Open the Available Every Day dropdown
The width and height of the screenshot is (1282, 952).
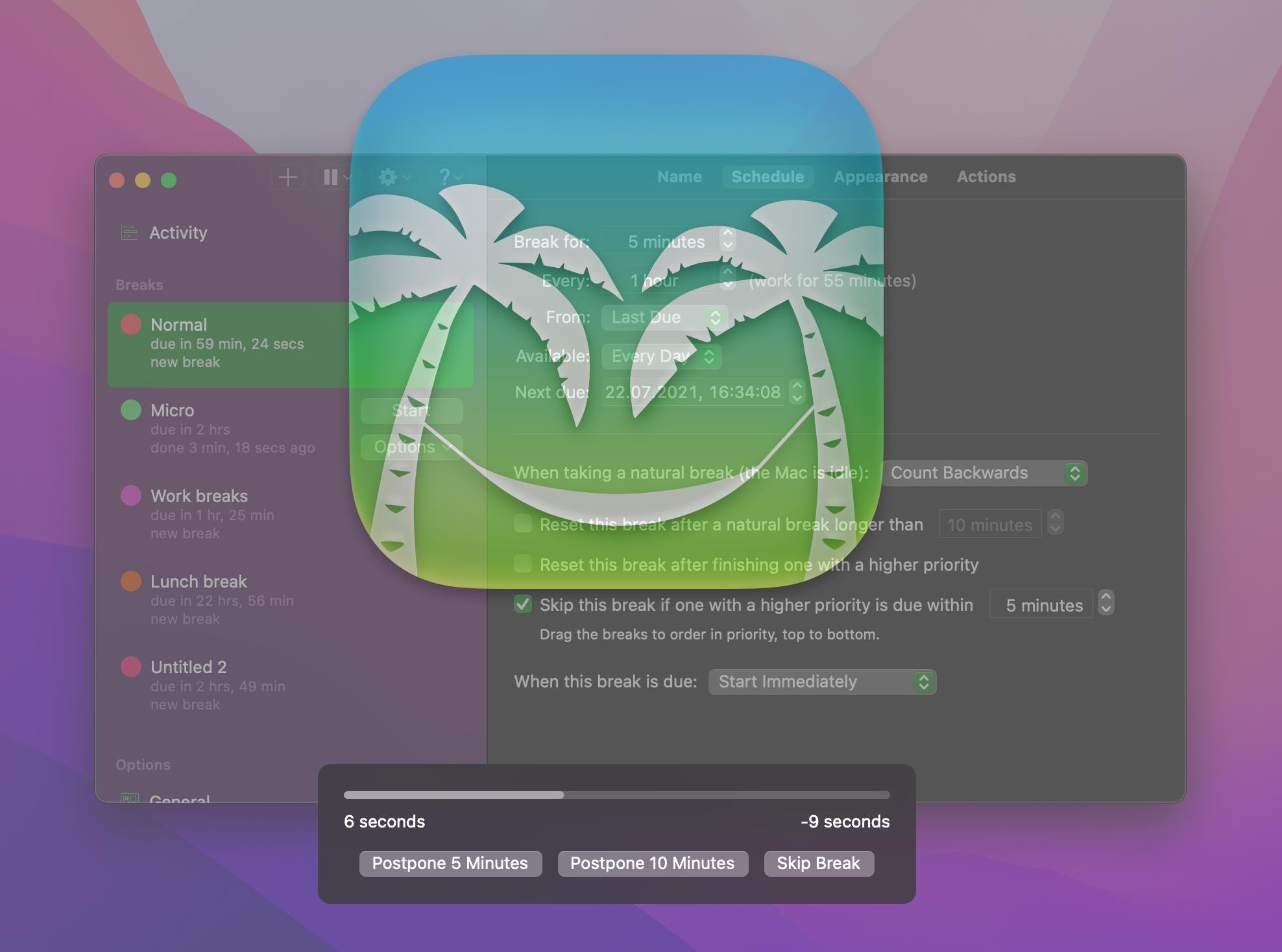coord(661,356)
